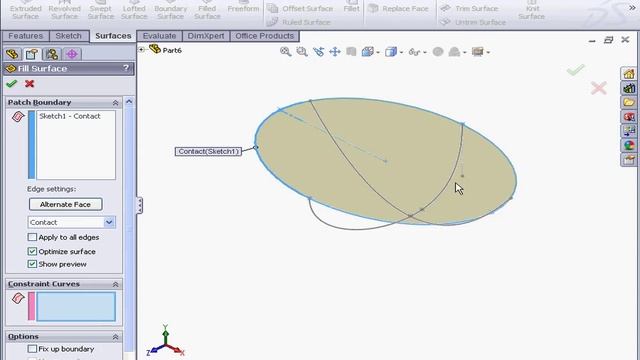Image resolution: width=640 pixels, height=360 pixels.
Task: Open the DimXpertManager tab icon
Action: point(72,54)
